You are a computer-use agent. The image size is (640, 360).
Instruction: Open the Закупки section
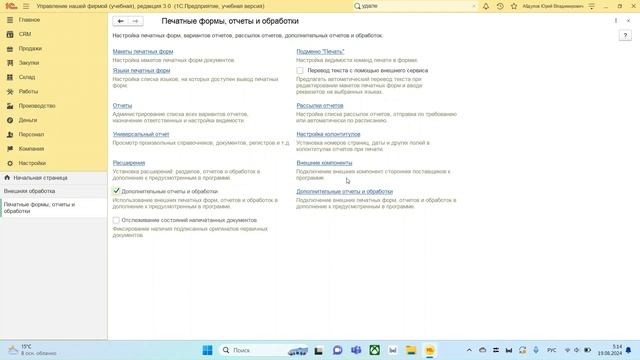point(29,62)
